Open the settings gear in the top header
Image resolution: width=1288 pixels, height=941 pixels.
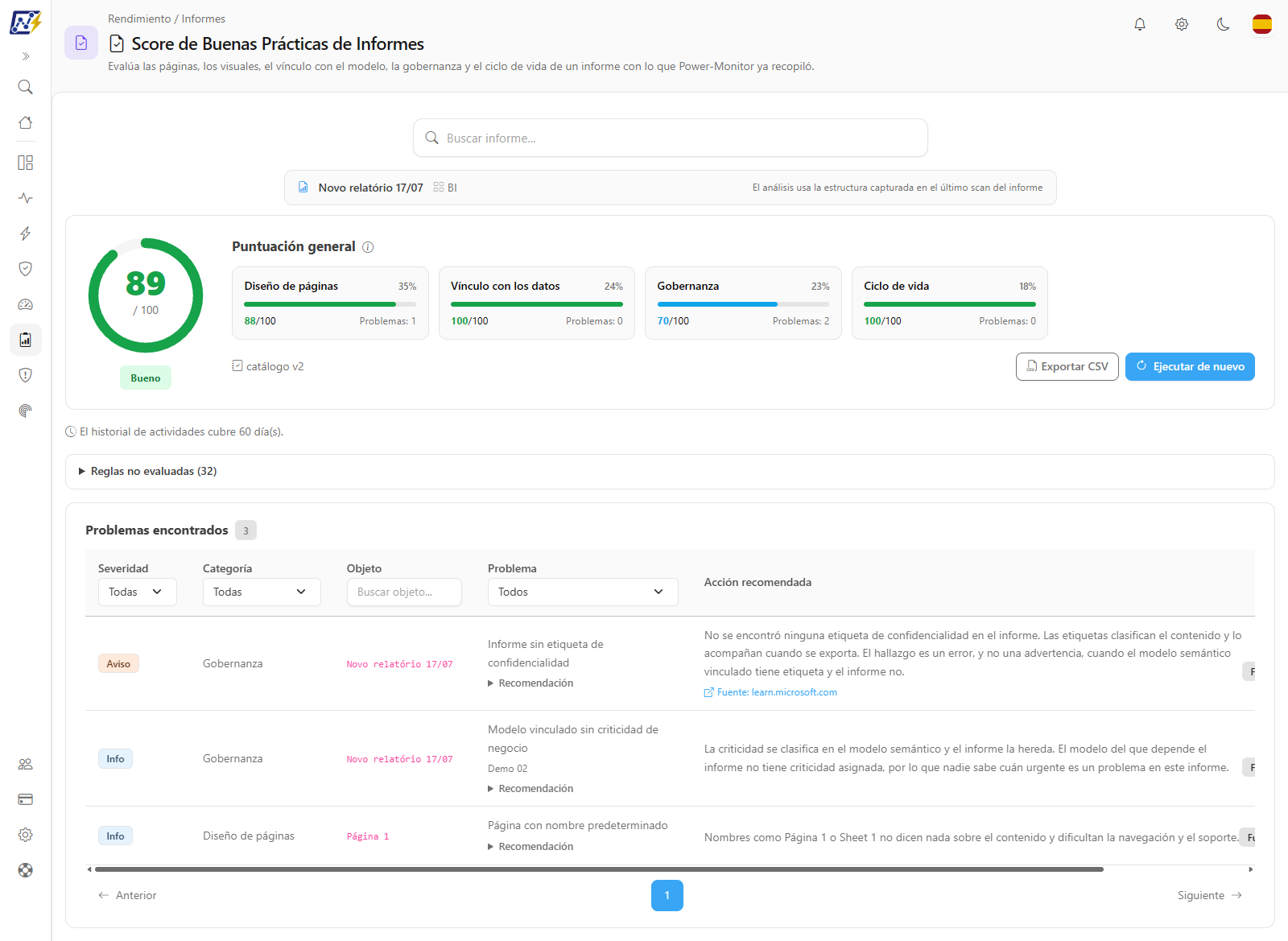tap(1182, 24)
